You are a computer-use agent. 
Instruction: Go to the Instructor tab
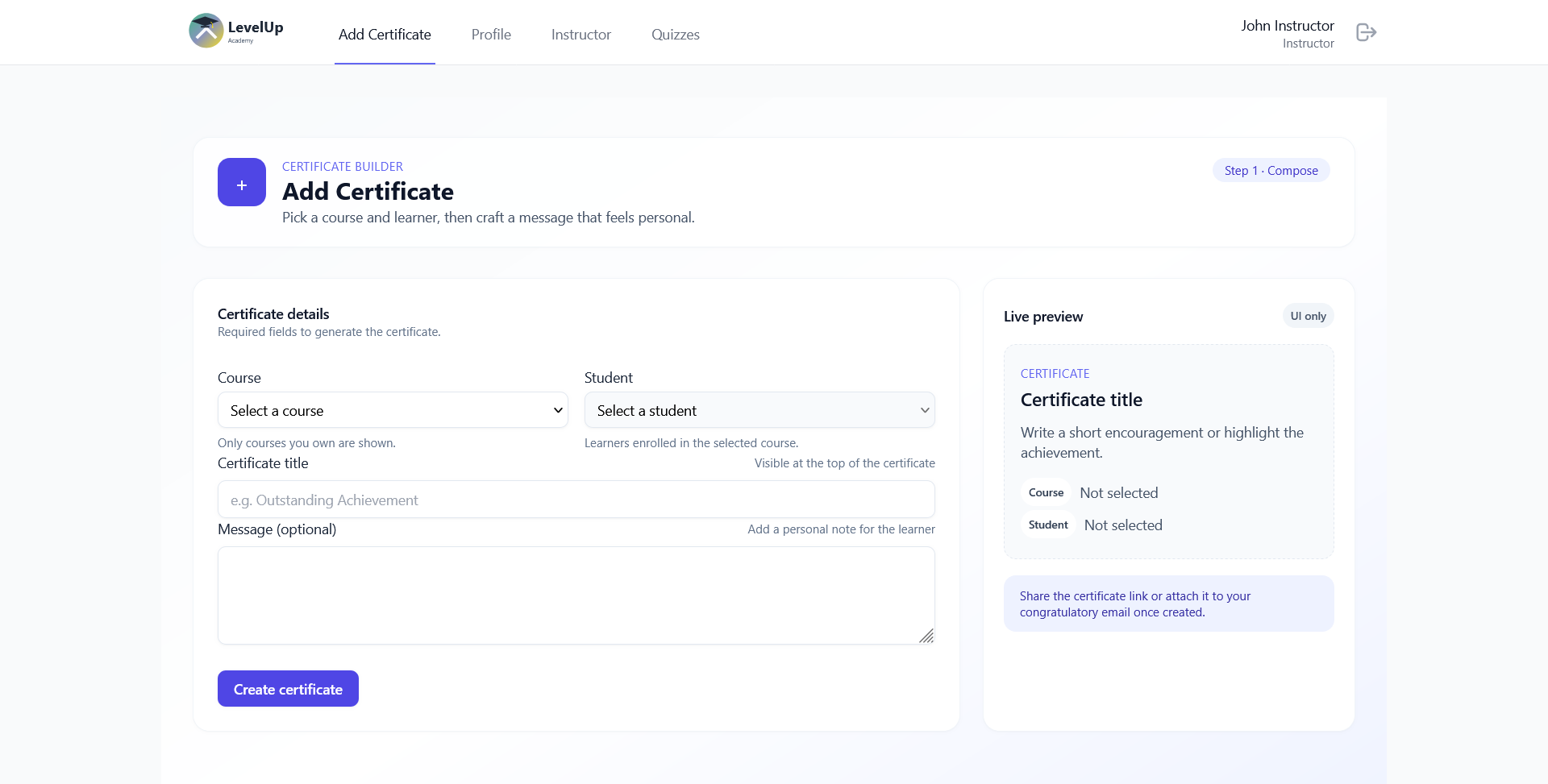point(580,35)
